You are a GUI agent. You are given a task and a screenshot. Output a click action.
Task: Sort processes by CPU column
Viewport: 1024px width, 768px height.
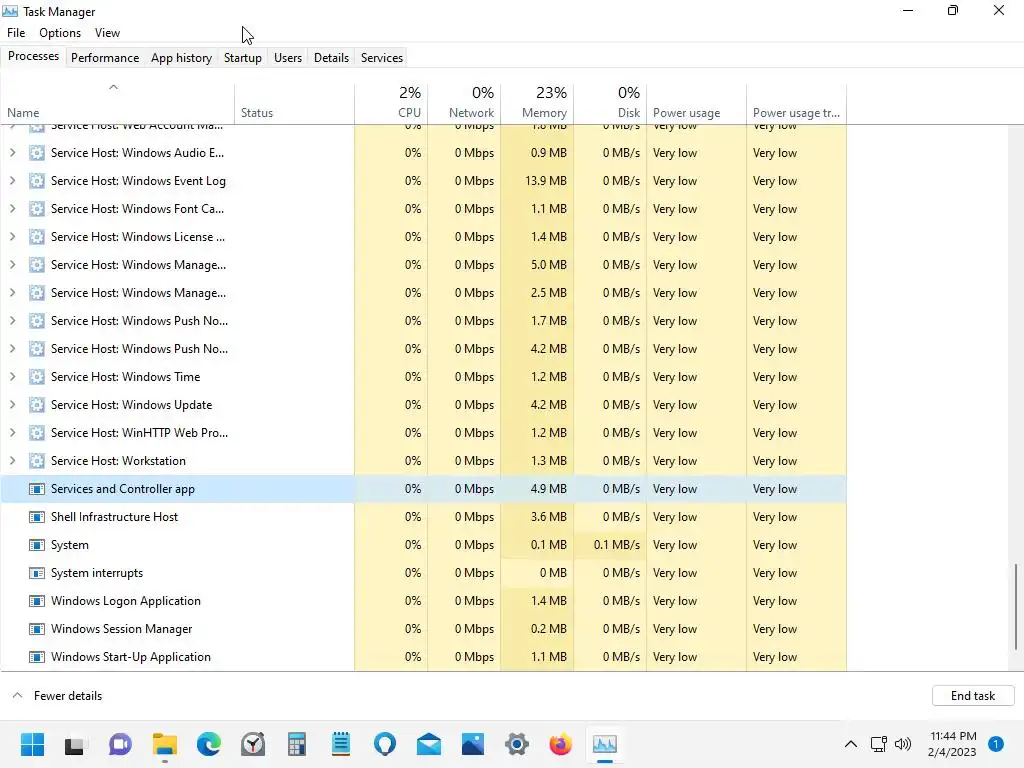[391, 103]
